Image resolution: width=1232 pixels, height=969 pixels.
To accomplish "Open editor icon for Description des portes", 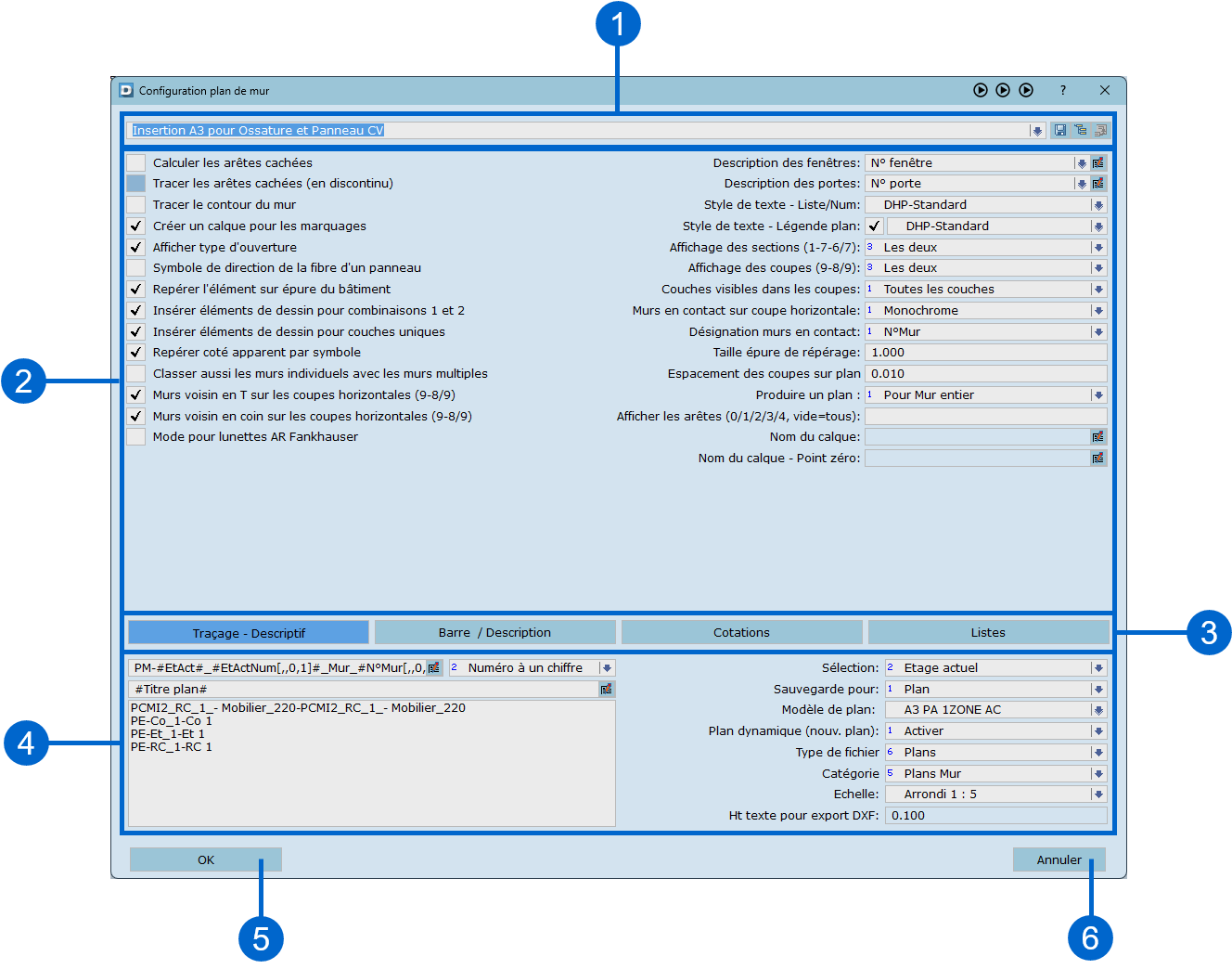I will (1098, 184).
